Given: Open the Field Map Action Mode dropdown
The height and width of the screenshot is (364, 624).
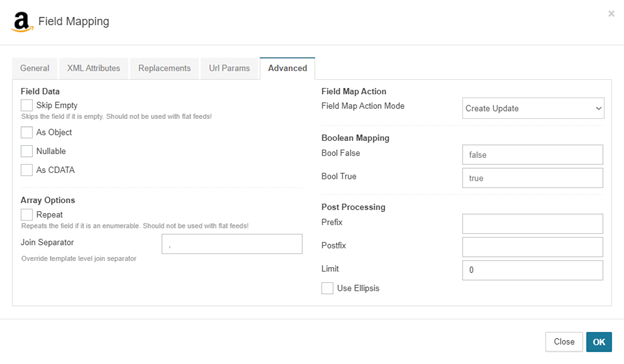Looking at the screenshot, I should pos(533,108).
